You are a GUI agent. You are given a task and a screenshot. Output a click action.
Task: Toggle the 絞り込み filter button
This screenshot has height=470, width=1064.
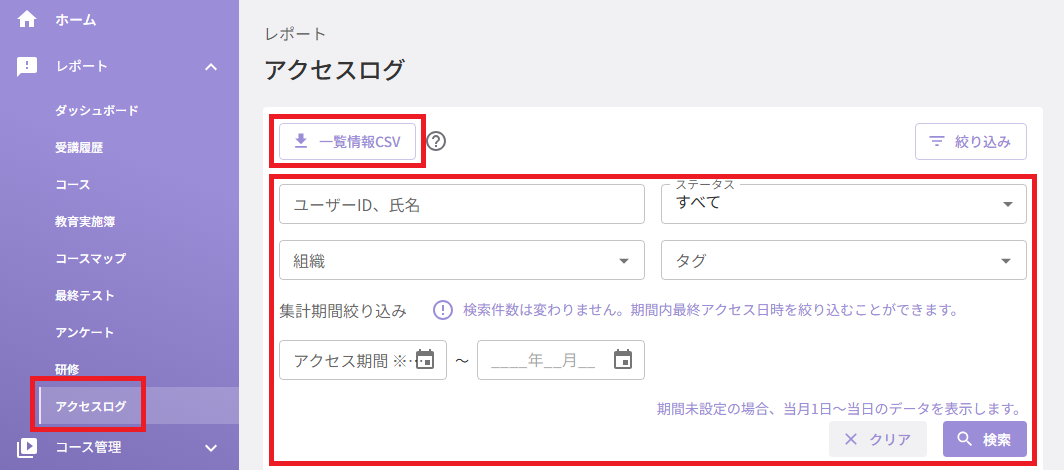pyautogui.click(x=970, y=141)
